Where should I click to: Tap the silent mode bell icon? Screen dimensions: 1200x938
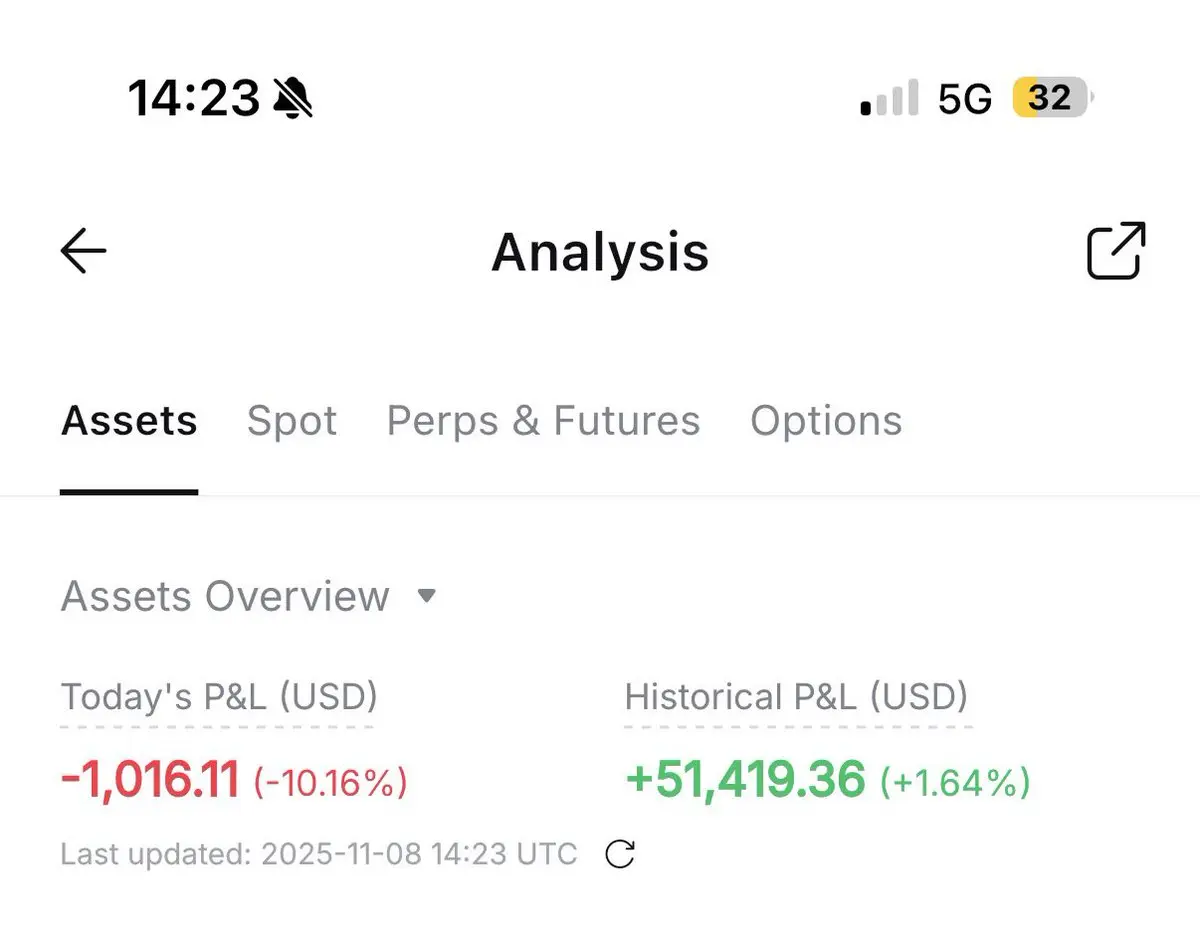293,99
